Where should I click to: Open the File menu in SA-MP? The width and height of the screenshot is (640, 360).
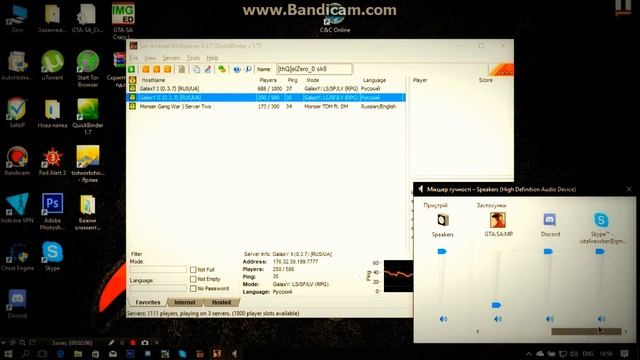(x=133, y=58)
